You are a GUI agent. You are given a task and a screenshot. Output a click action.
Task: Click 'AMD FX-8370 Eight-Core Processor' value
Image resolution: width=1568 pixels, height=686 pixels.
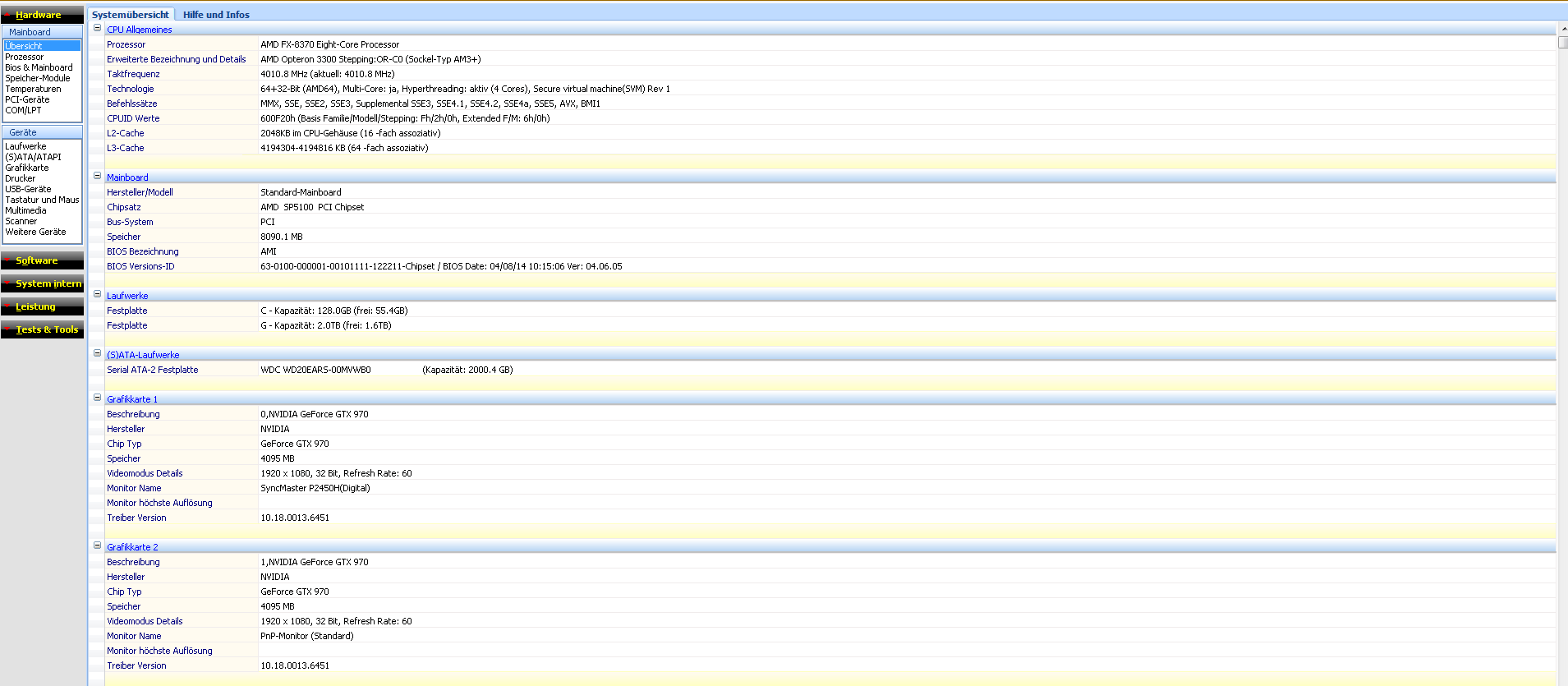click(329, 44)
